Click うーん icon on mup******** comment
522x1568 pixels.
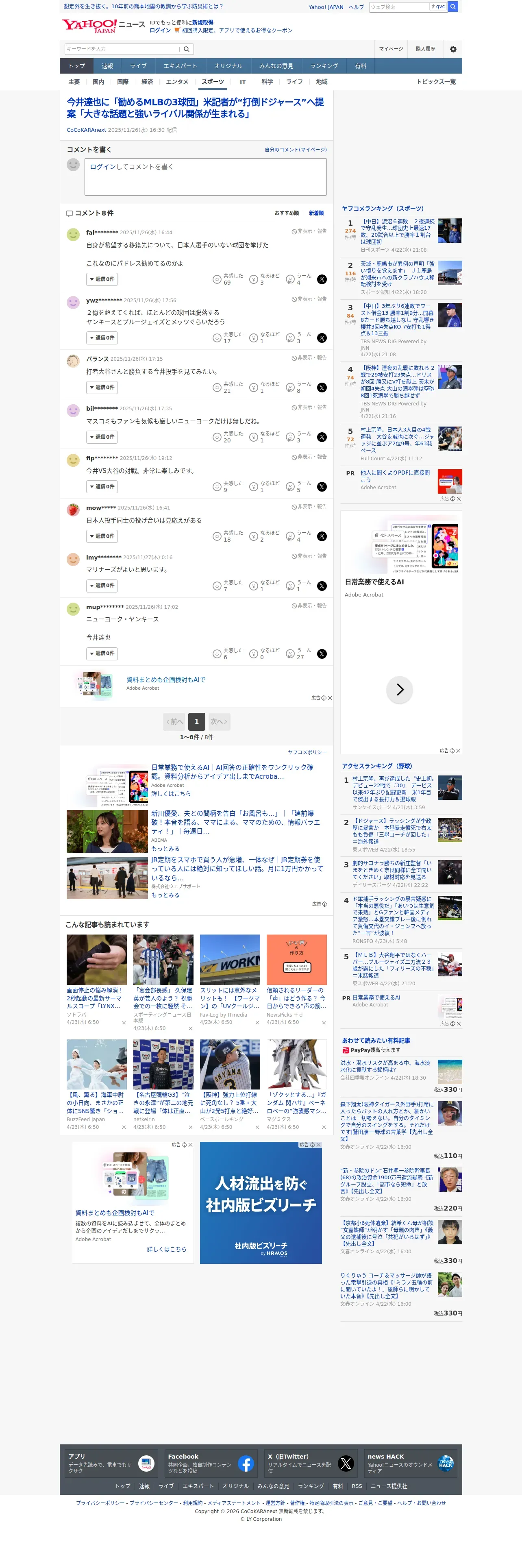coord(290,654)
